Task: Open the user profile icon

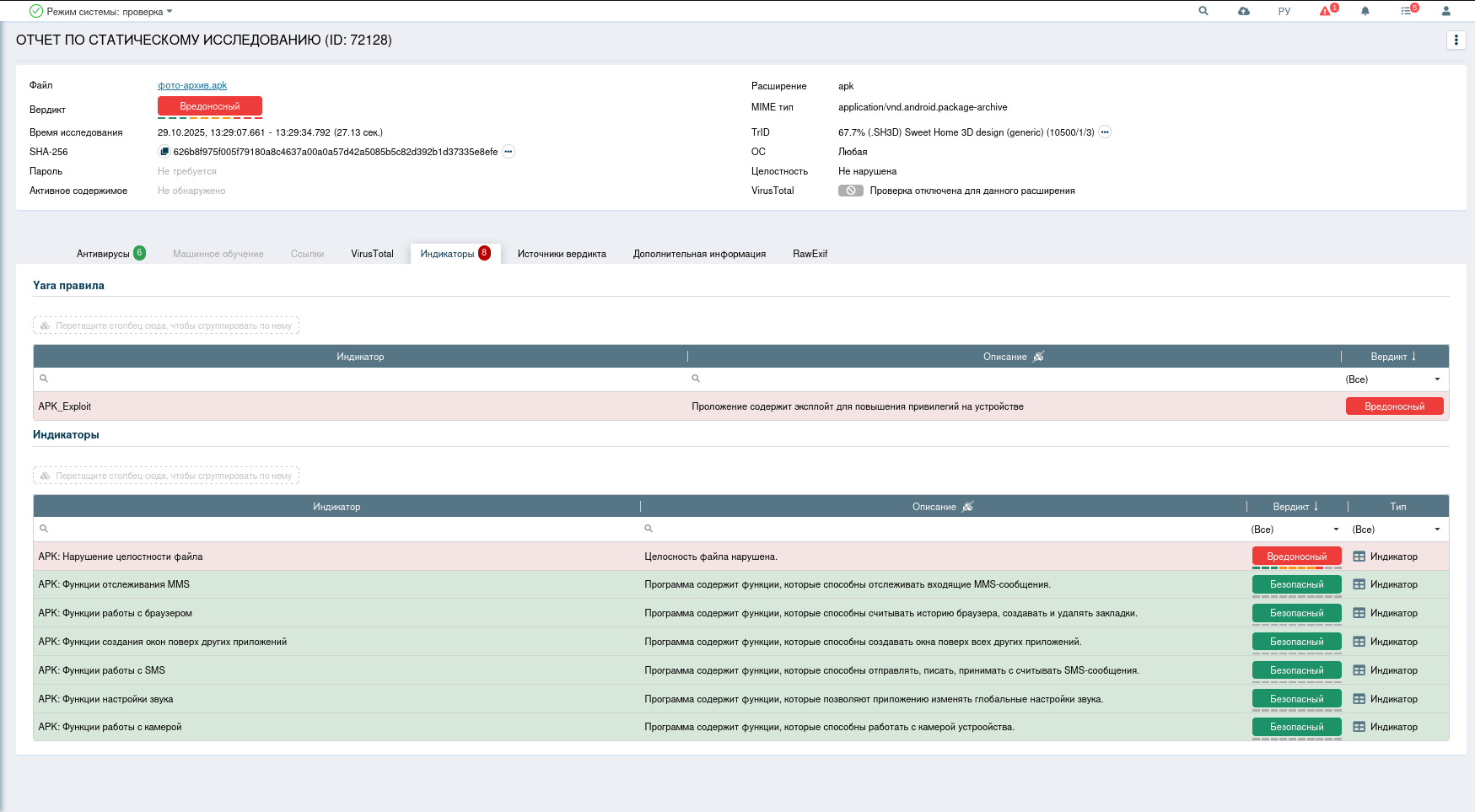Action: 1446,11
